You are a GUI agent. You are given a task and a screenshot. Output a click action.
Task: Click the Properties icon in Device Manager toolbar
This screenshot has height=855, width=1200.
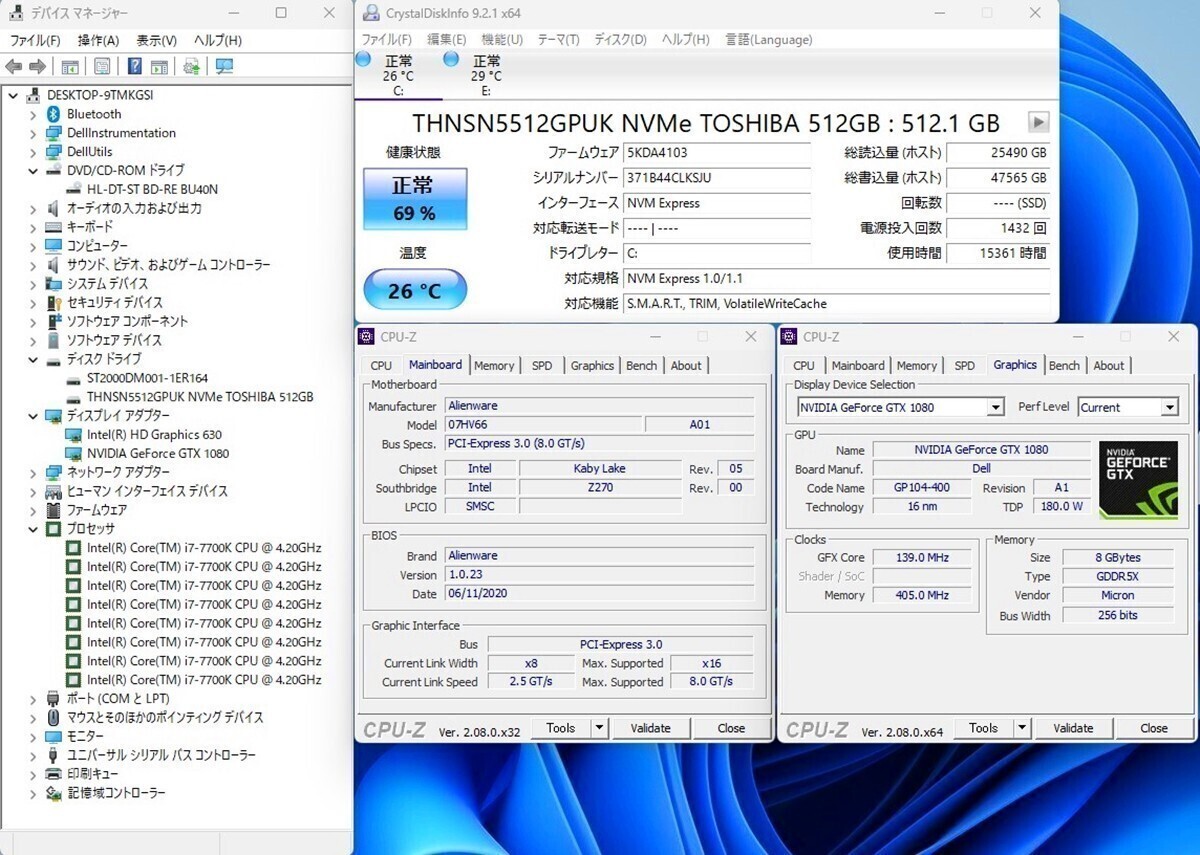[x=101, y=66]
